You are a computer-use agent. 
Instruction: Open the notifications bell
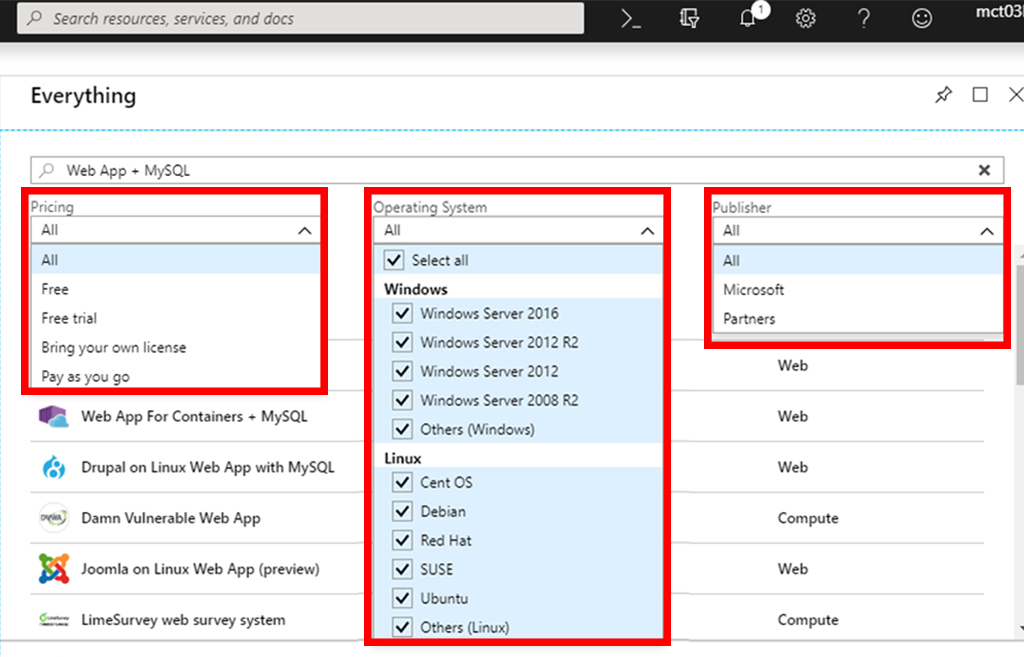pos(748,18)
